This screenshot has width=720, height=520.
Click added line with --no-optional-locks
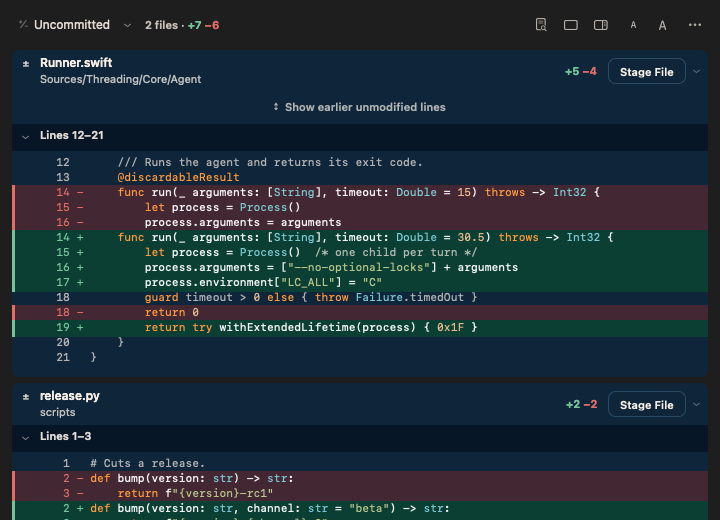tap(360, 267)
